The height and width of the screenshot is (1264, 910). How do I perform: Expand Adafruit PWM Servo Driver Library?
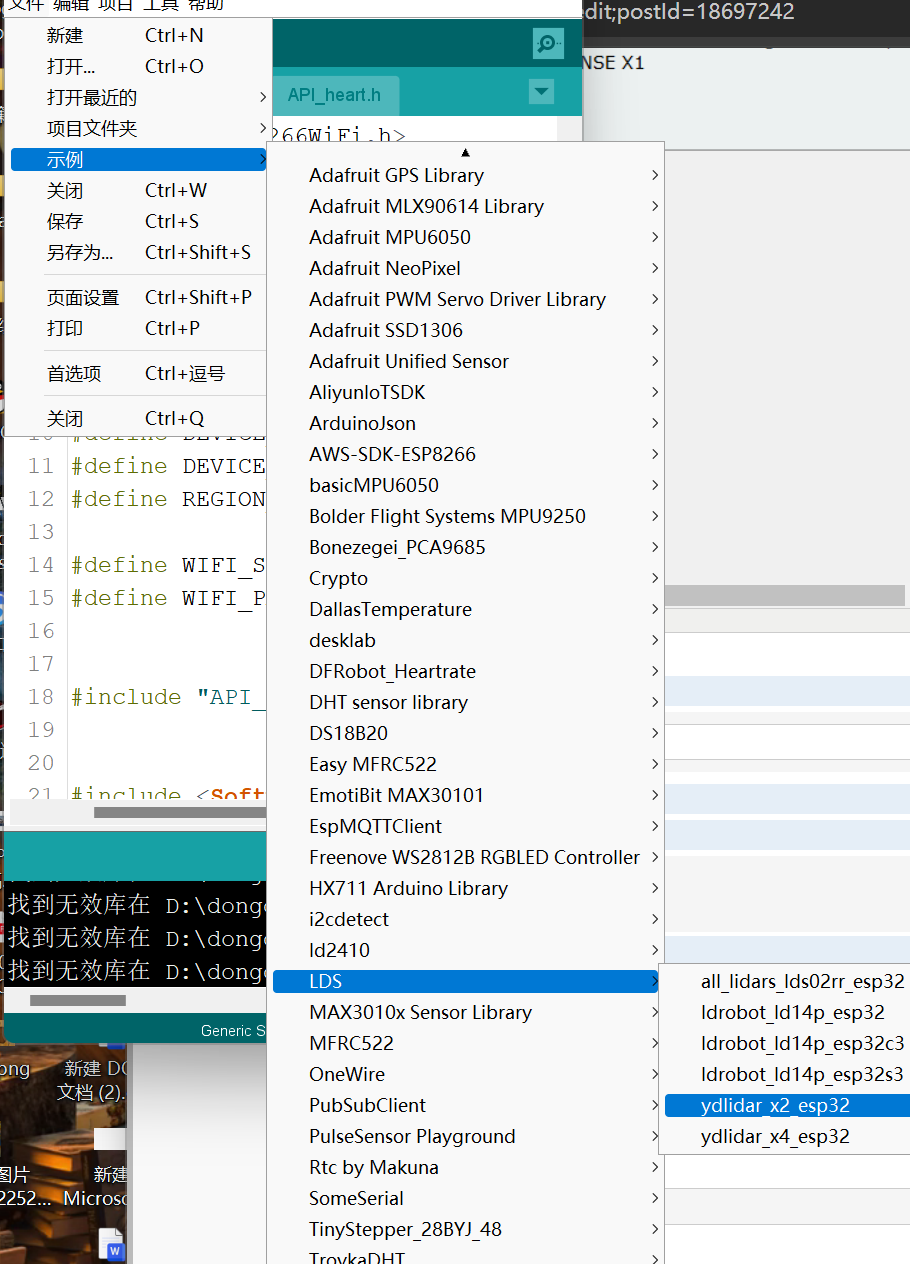click(x=465, y=300)
